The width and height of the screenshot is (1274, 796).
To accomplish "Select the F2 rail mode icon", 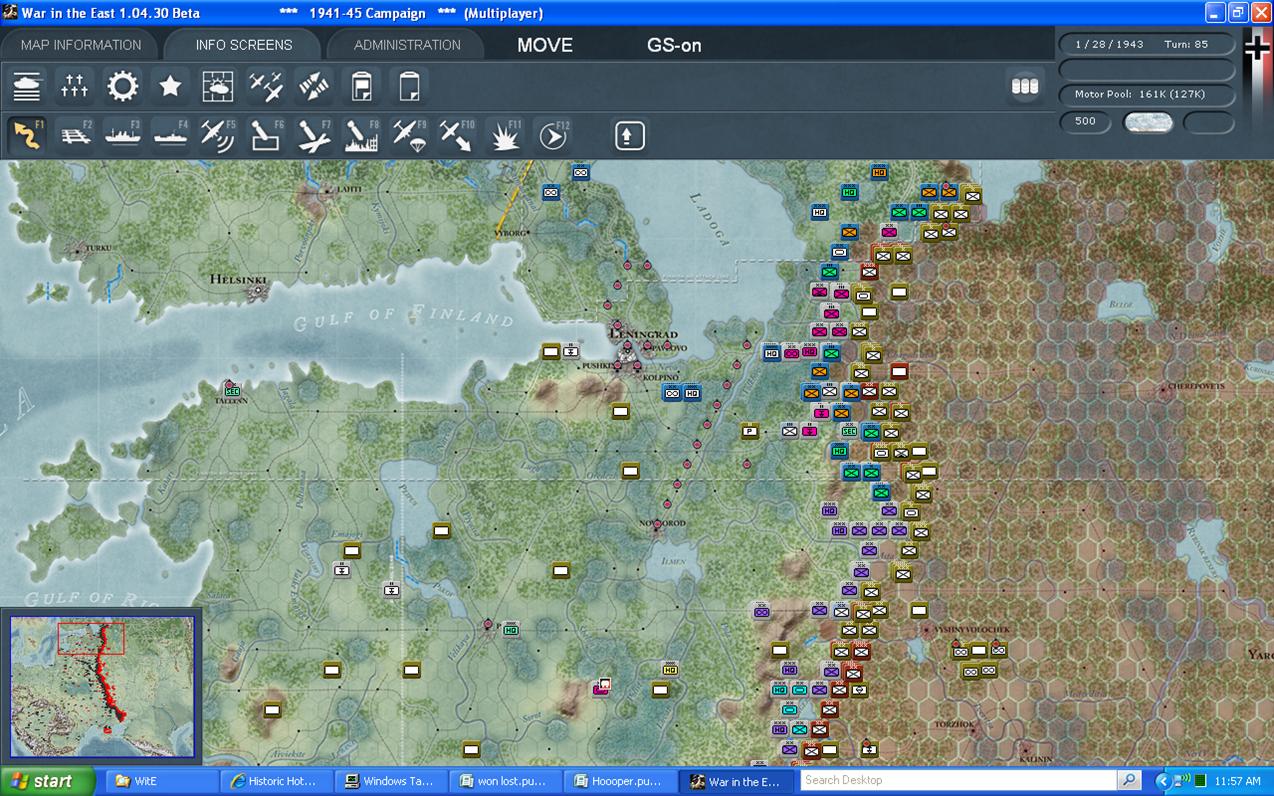I will click(75, 135).
